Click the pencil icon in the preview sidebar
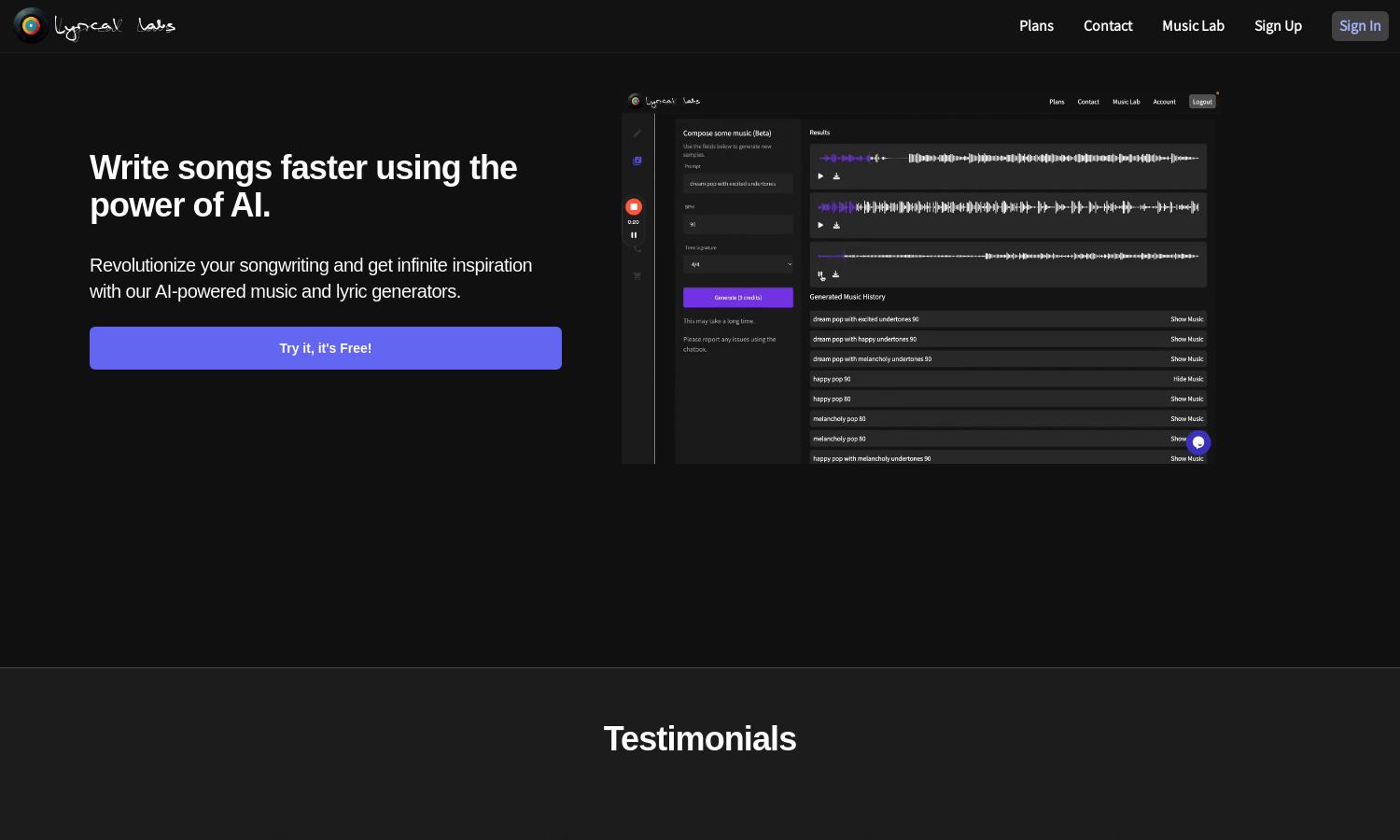This screenshot has height=840, width=1400. click(637, 133)
